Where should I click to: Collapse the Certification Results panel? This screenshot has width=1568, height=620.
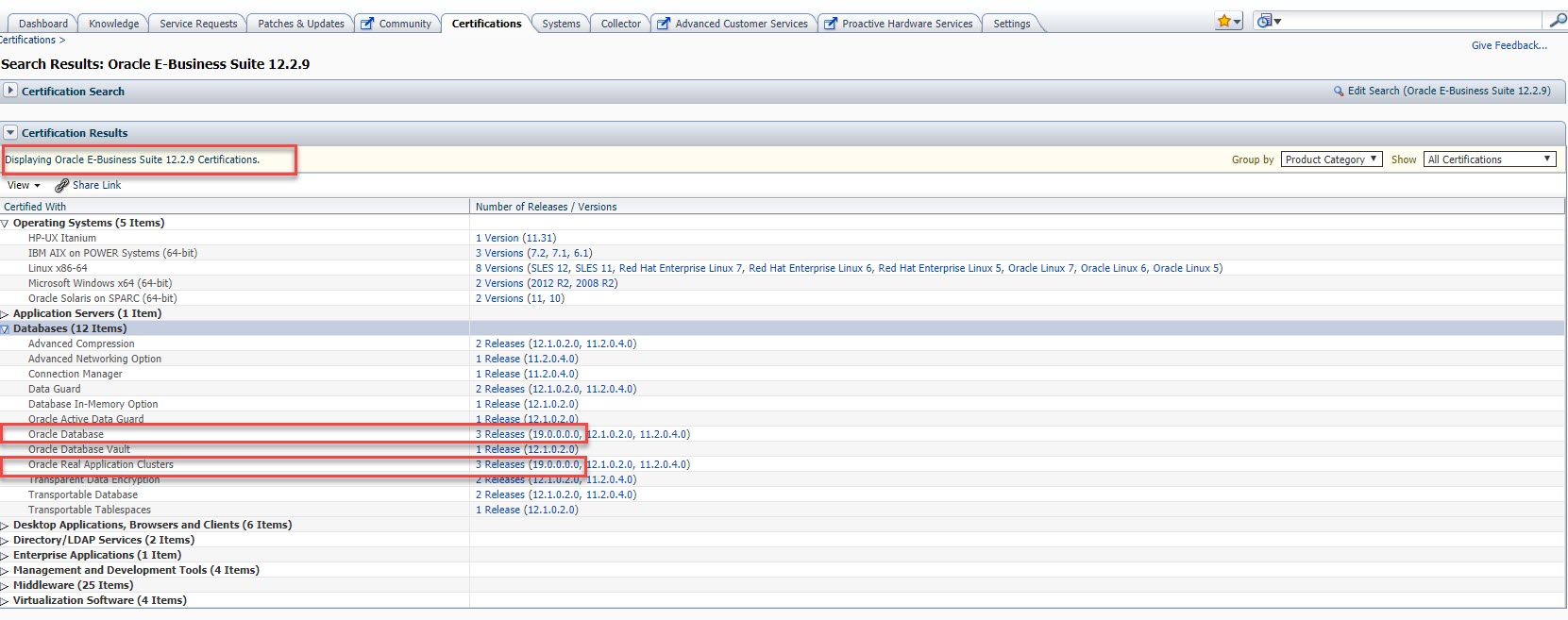[x=10, y=133]
